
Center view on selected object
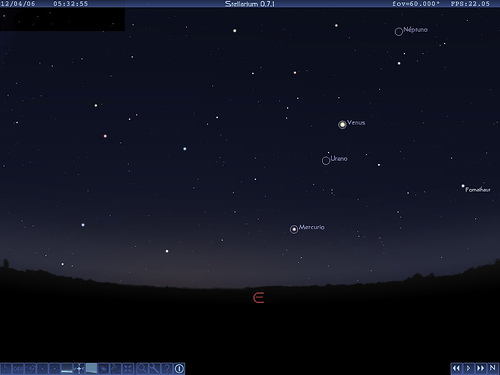[128, 369]
